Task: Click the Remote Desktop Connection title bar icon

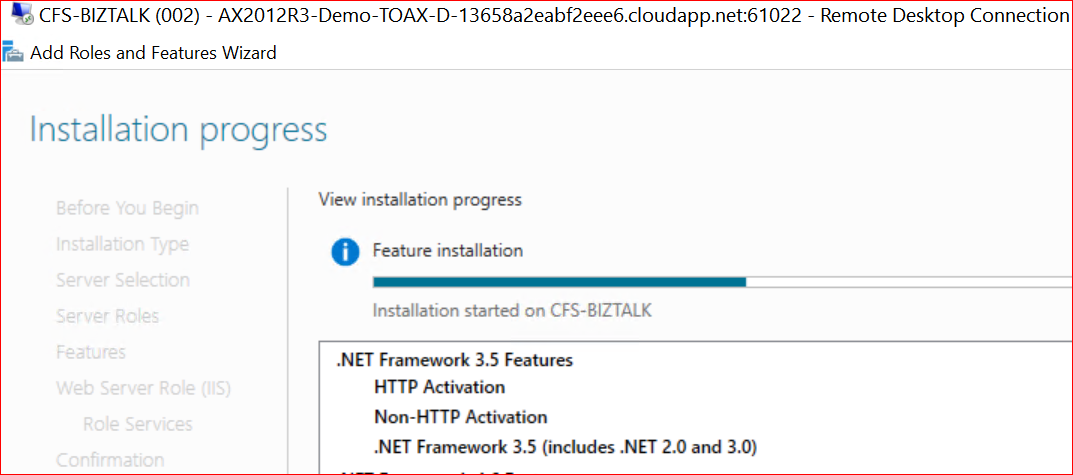Action: pos(18,15)
